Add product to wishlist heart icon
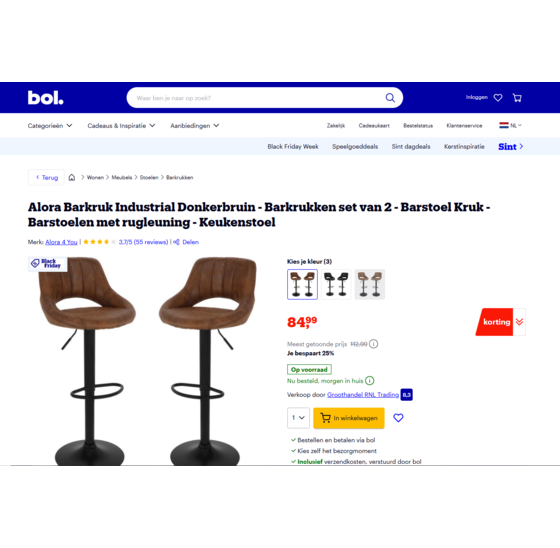Viewport: 560px width, 548px height. (x=398, y=418)
